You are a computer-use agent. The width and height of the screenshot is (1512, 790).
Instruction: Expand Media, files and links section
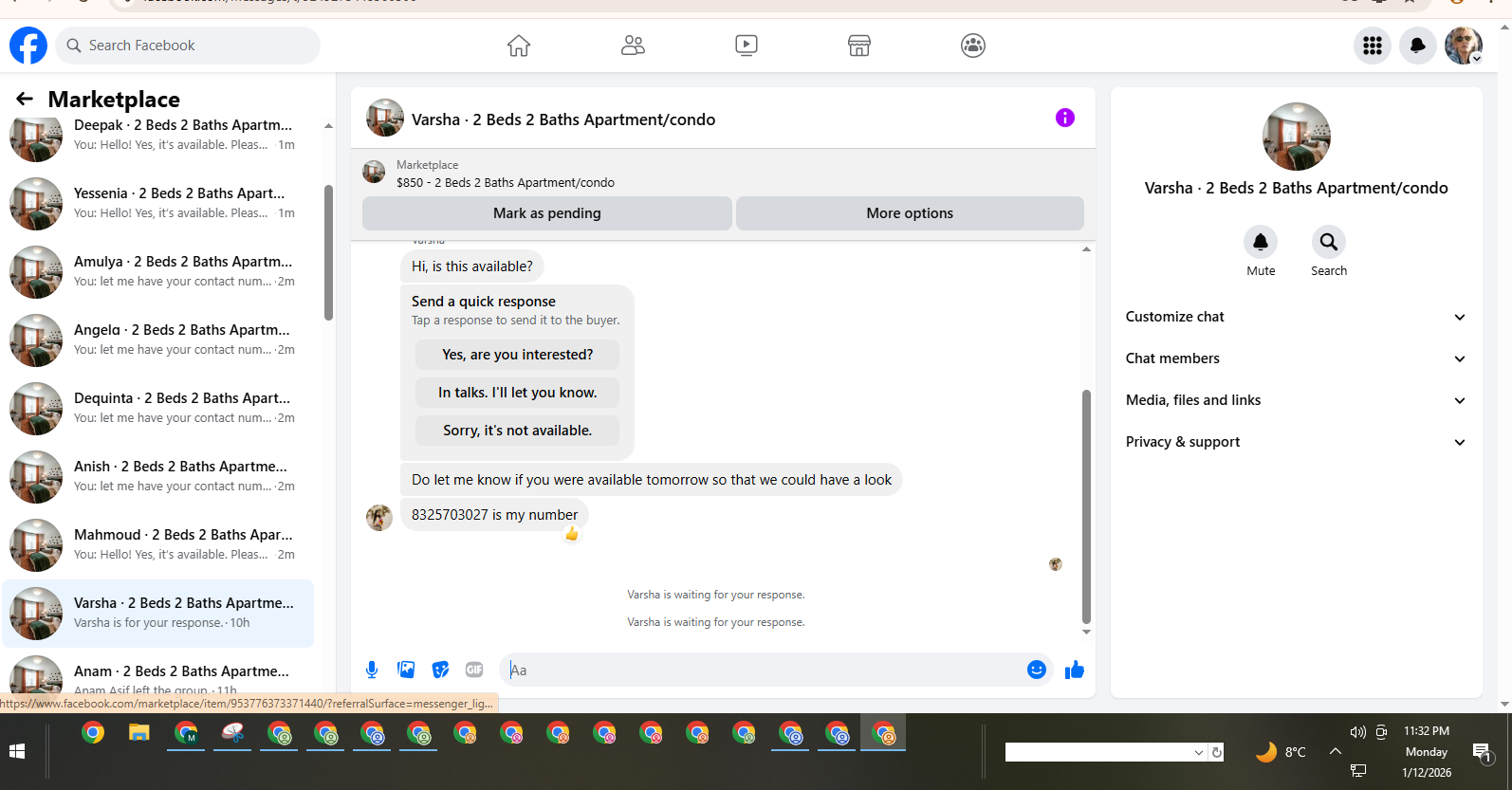pos(1296,400)
